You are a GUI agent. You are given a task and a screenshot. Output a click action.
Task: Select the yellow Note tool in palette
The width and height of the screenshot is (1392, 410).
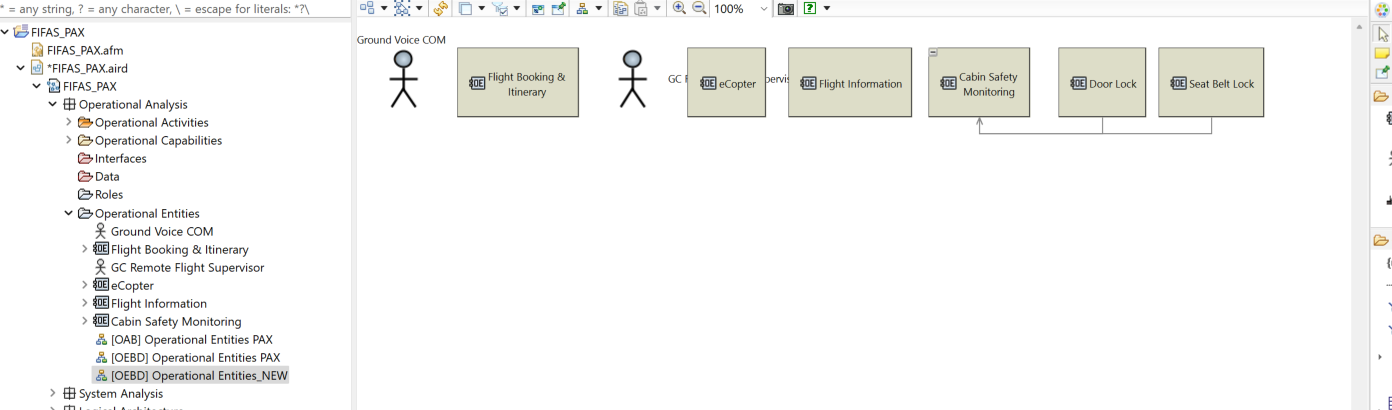point(1382,53)
